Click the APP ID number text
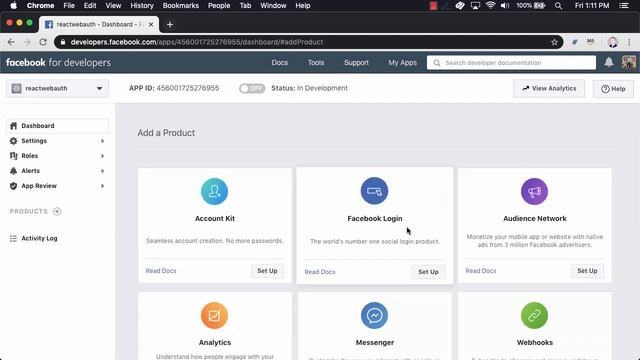Screen dimensions: 640x360 [x=188, y=88]
